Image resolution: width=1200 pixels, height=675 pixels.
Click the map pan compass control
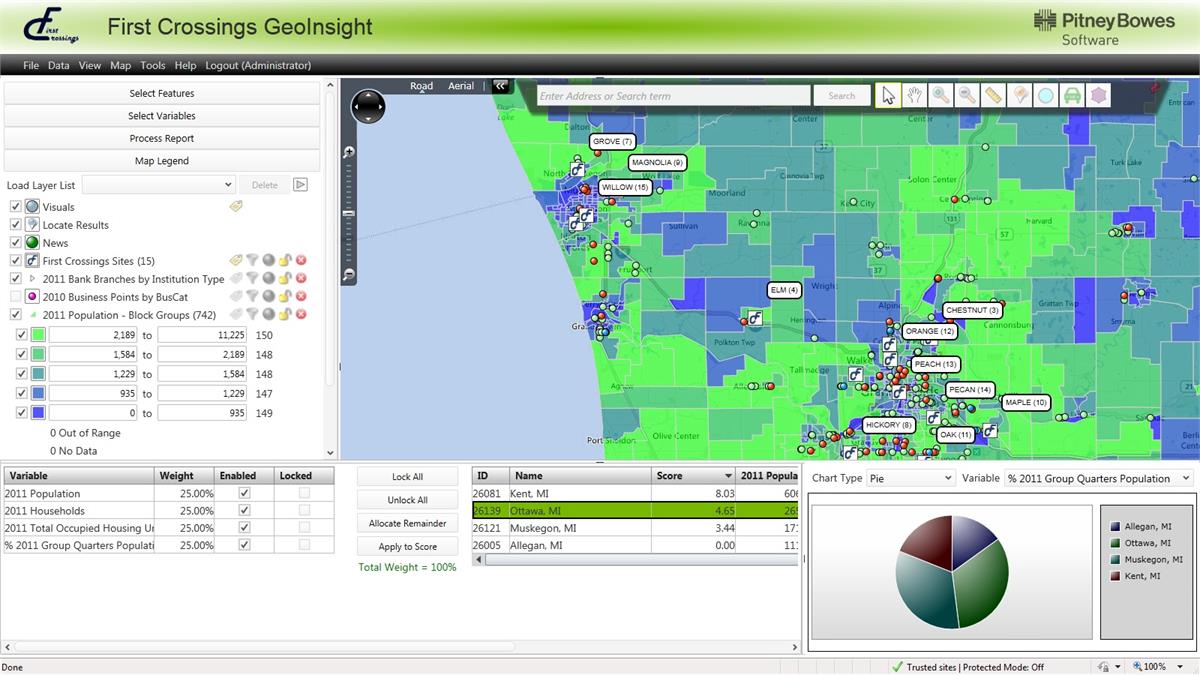pos(368,106)
